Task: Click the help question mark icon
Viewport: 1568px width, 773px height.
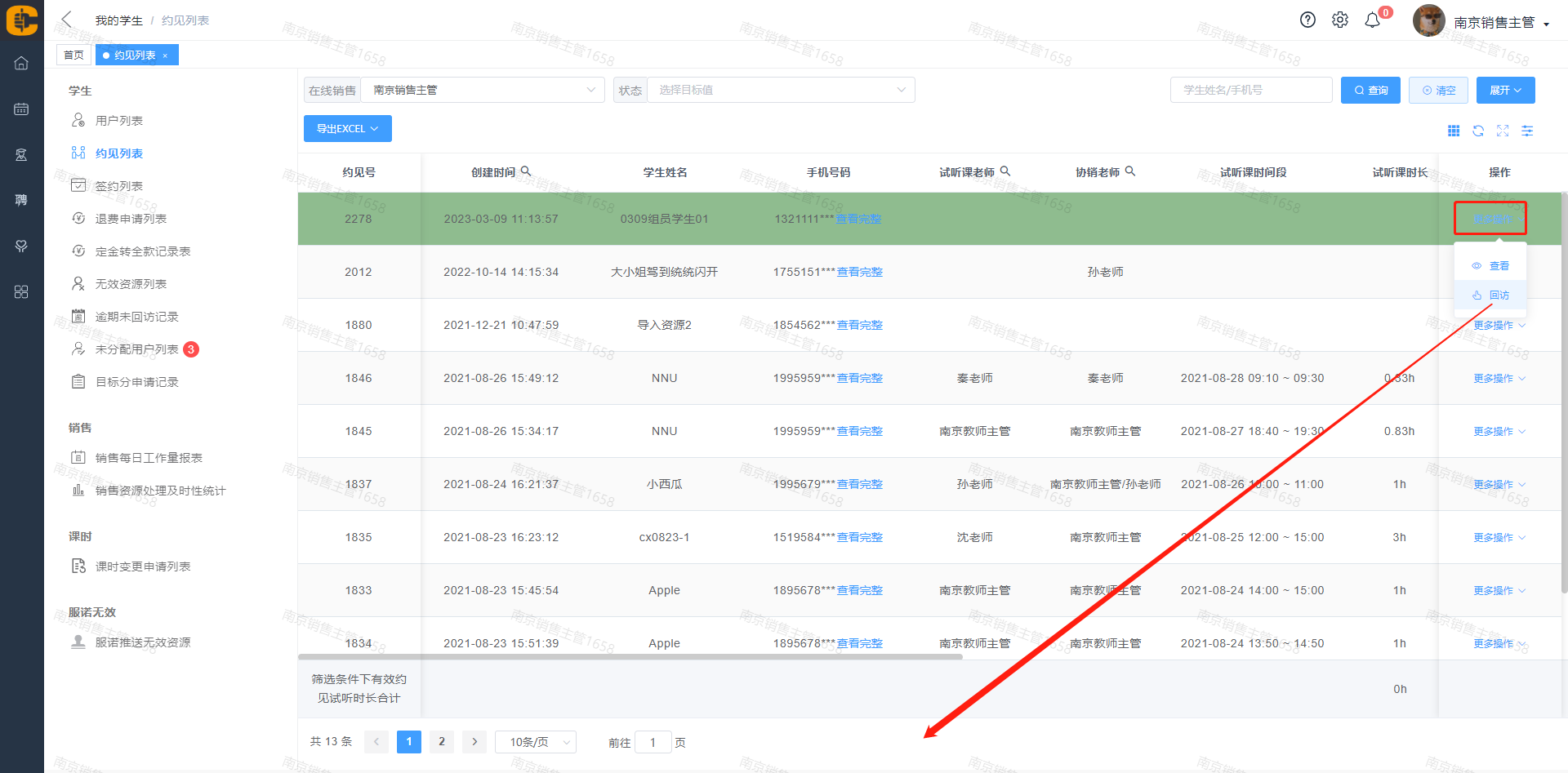Action: click(1307, 20)
